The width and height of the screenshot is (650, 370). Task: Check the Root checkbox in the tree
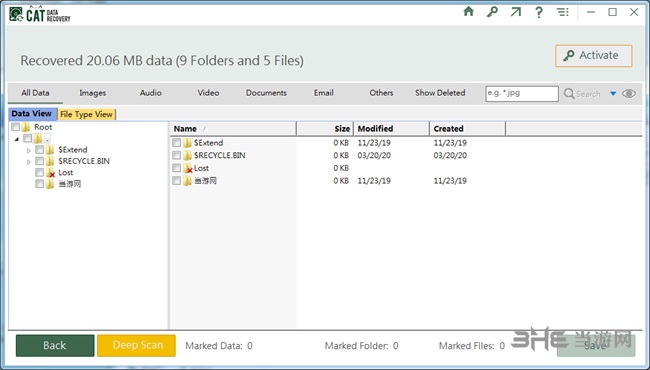click(15, 127)
